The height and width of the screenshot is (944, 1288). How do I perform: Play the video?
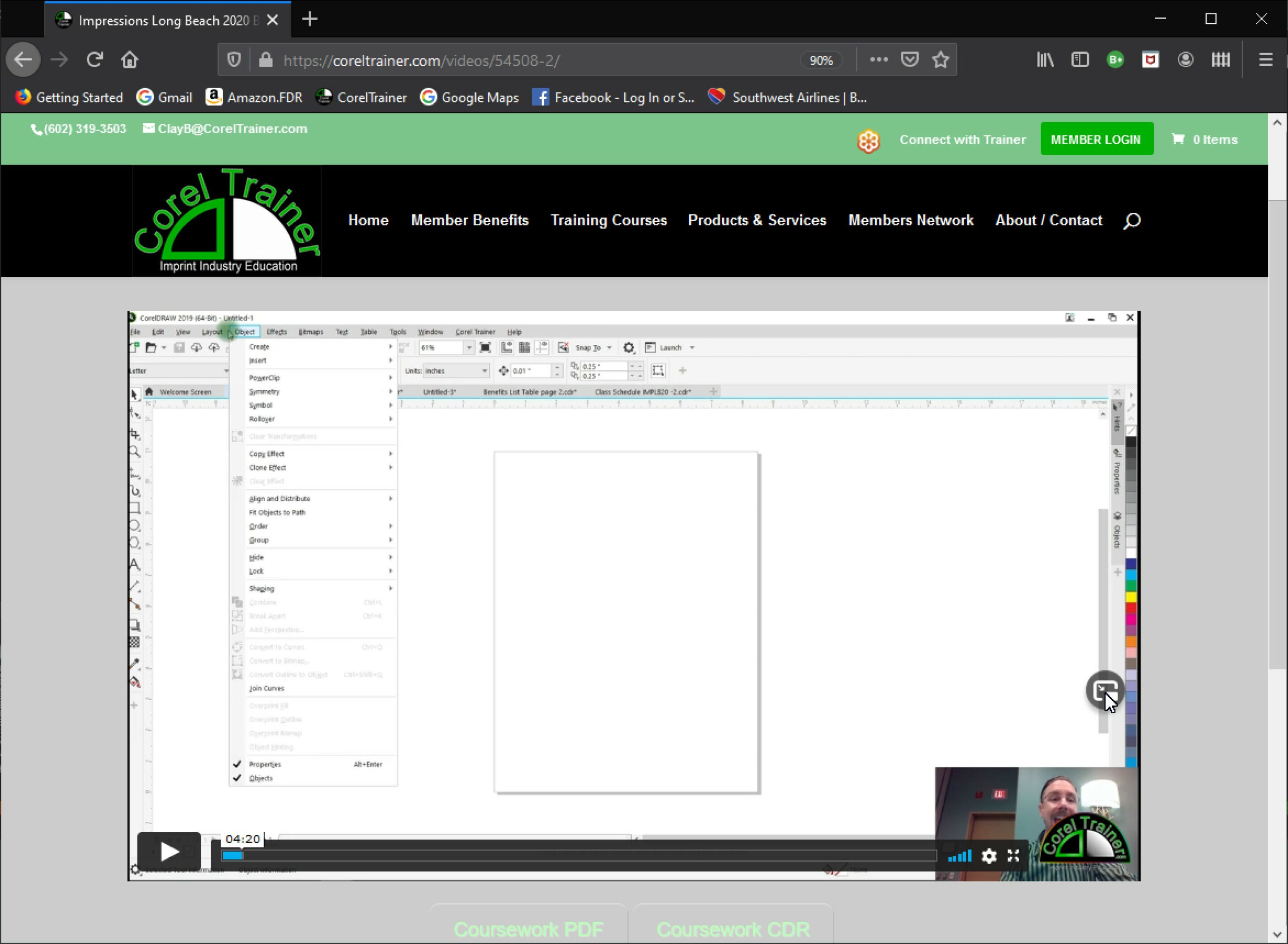tap(169, 851)
